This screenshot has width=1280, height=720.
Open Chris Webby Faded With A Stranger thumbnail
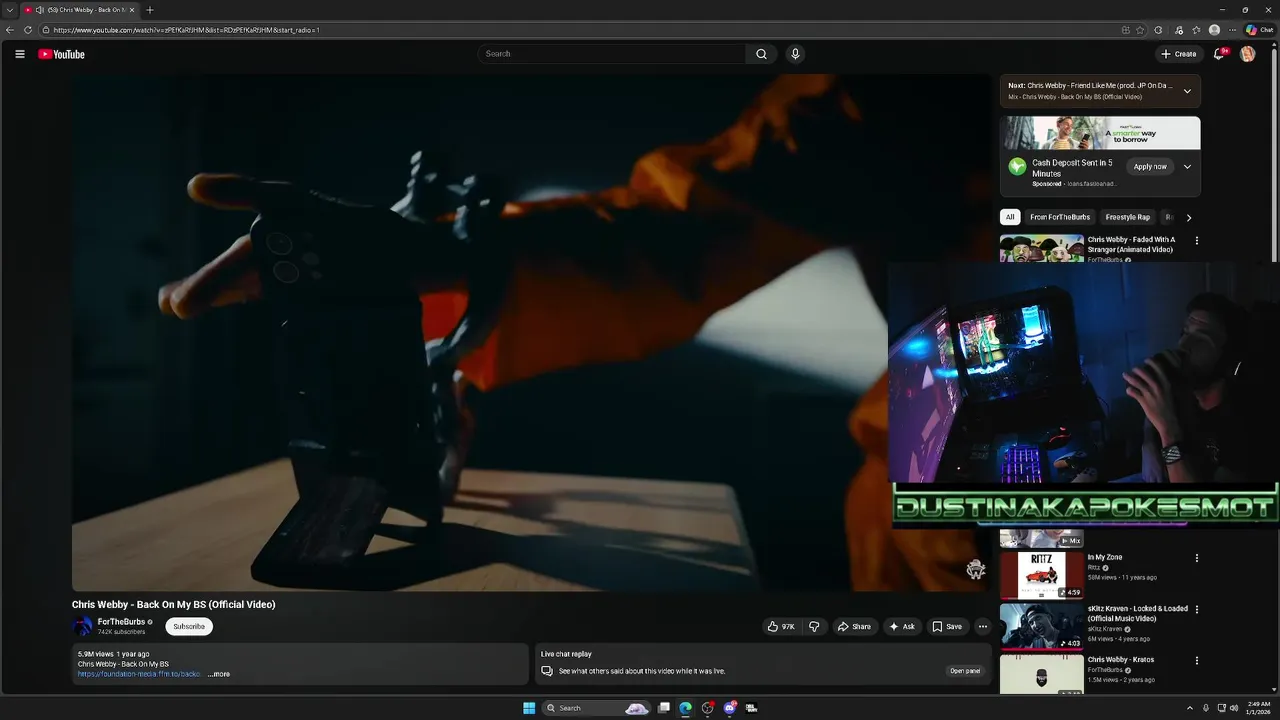1041,248
